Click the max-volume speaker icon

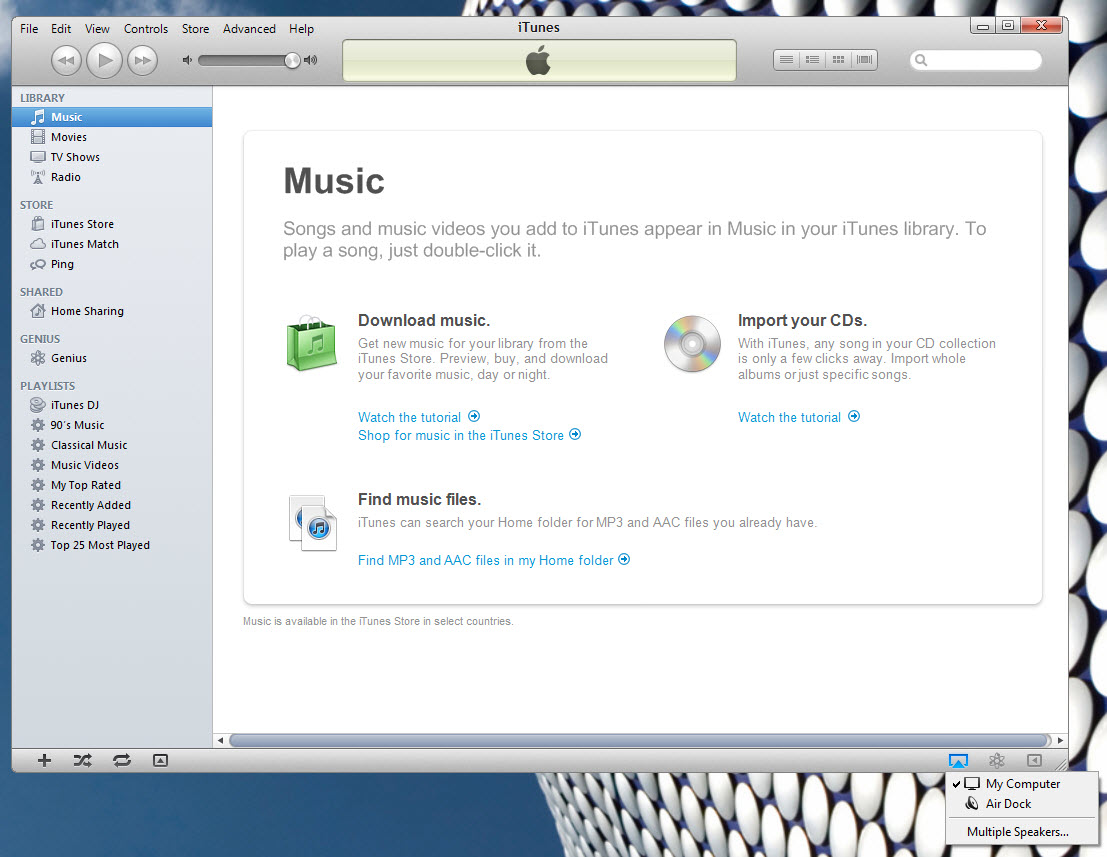(311, 60)
